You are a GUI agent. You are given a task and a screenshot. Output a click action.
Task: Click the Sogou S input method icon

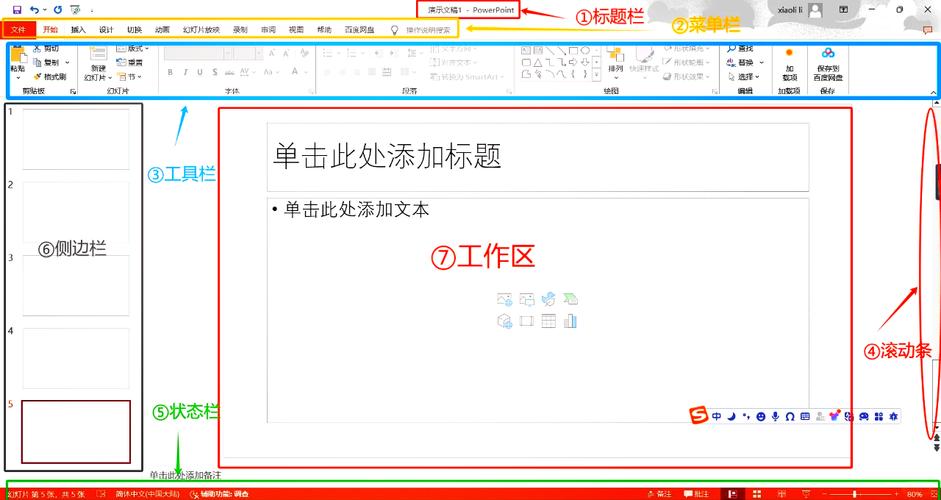pyautogui.click(x=697, y=415)
